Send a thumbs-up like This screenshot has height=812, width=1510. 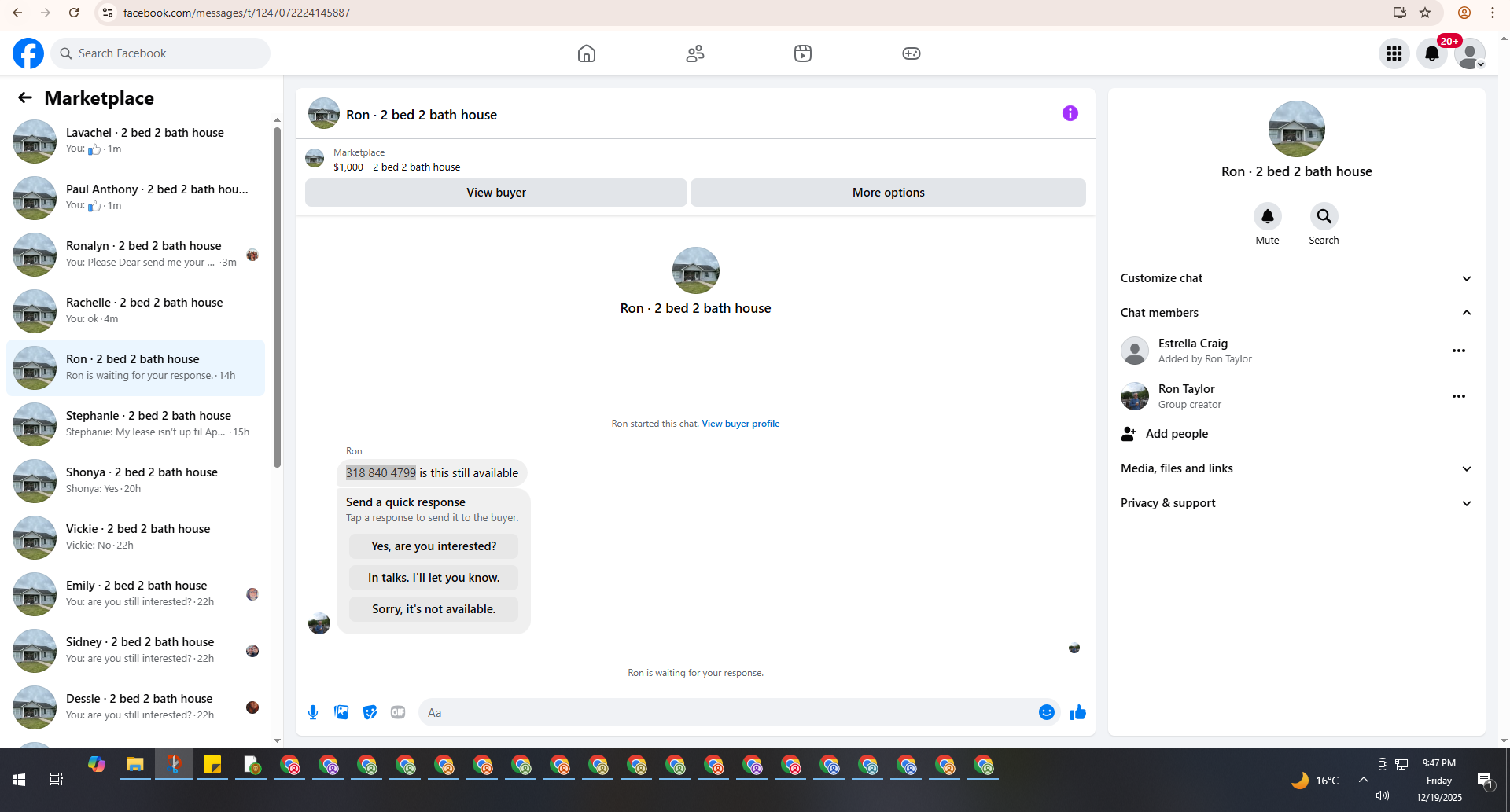1078,712
